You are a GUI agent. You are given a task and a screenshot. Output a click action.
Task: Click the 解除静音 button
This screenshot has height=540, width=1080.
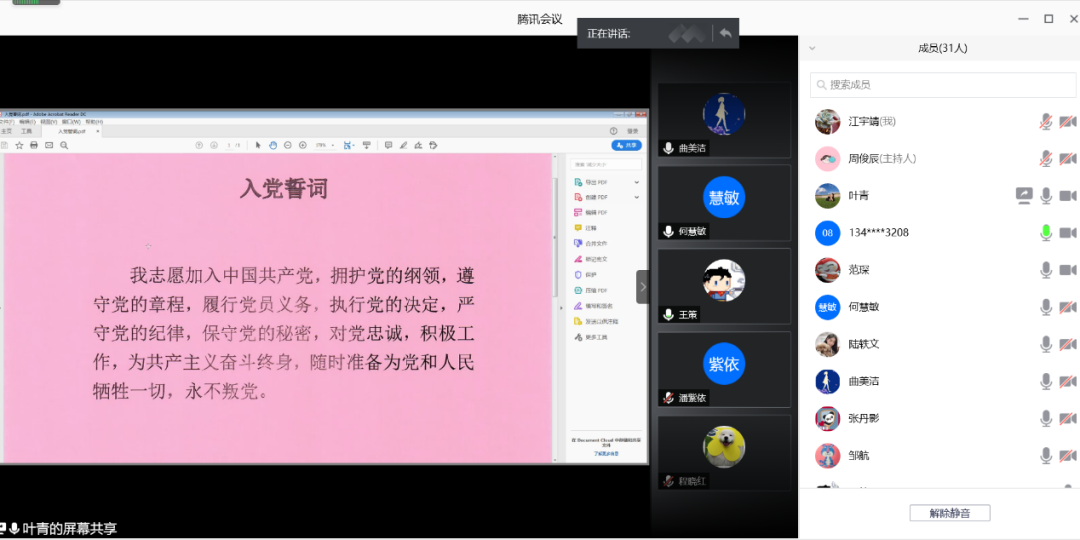[x=949, y=513]
